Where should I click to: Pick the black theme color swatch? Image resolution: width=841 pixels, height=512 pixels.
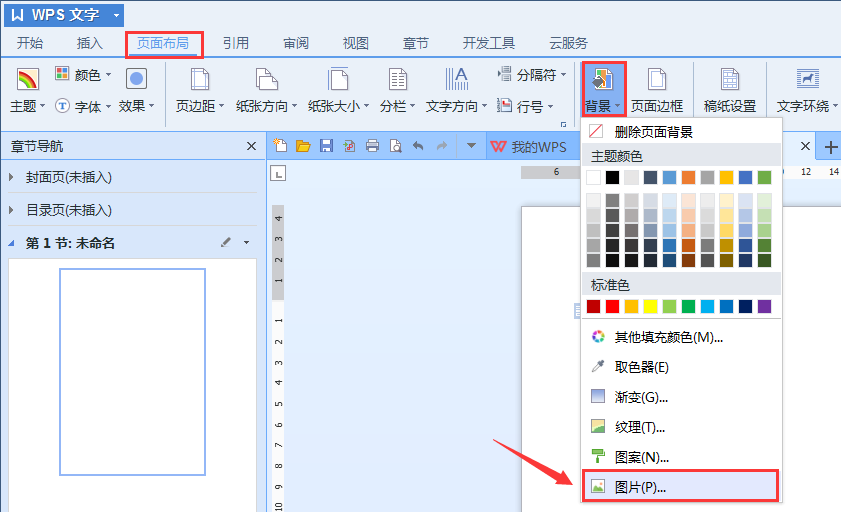(x=612, y=177)
